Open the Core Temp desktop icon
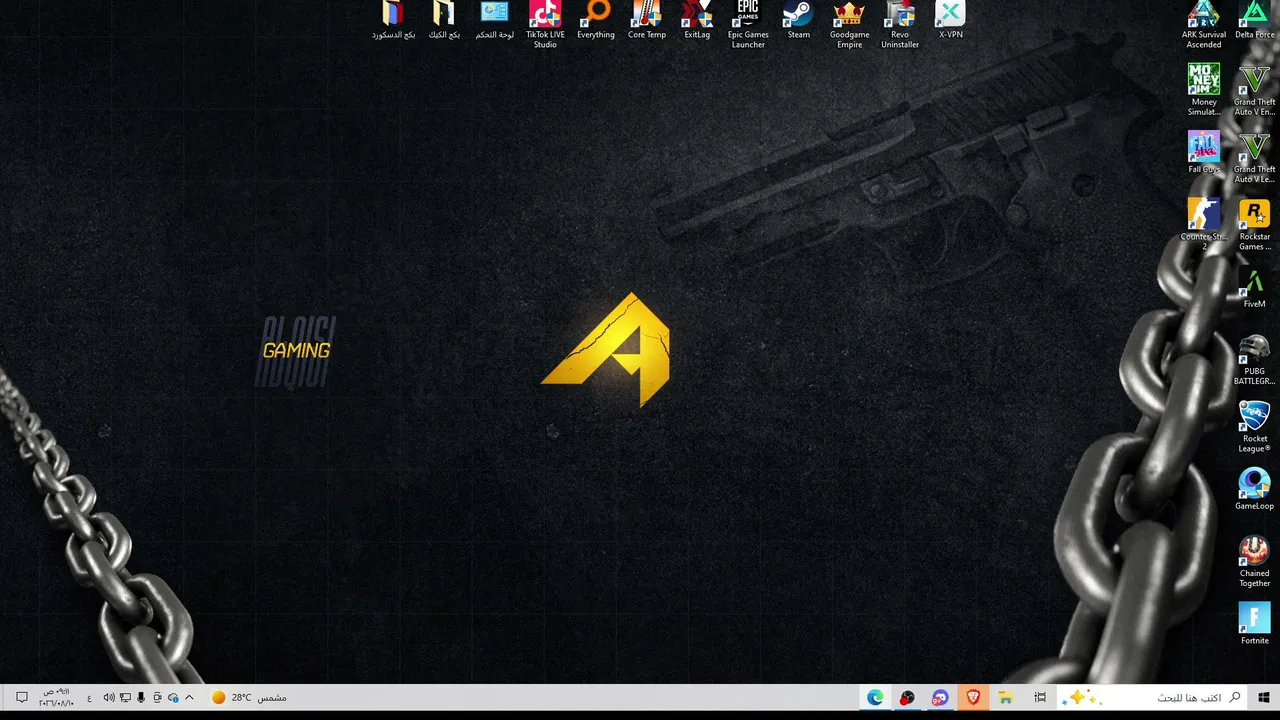The image size is (1280, 720). [647, 21]
